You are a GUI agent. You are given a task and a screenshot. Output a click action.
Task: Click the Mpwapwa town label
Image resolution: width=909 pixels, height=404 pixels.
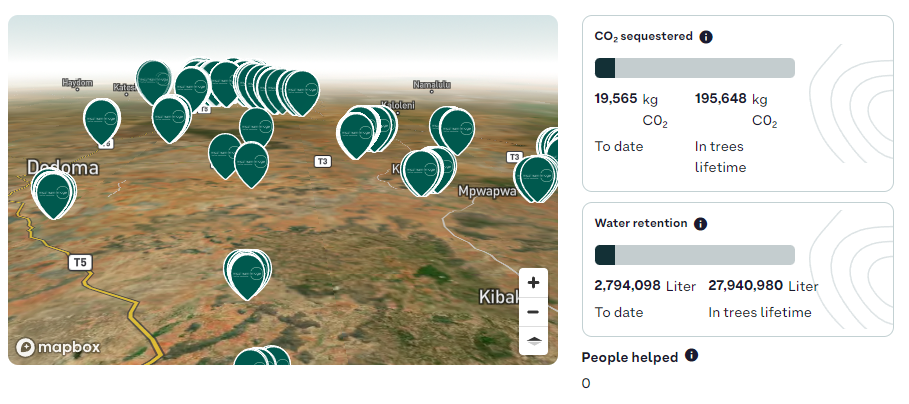click(x=487, y=191)
